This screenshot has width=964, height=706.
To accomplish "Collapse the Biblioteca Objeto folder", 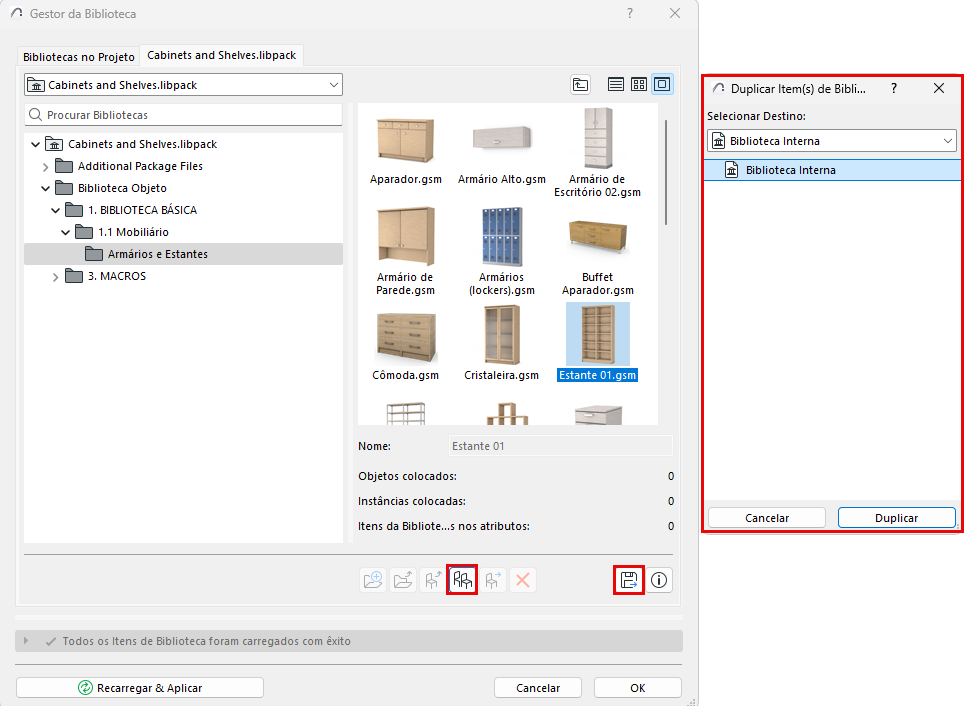I will (x=45, y=189).
